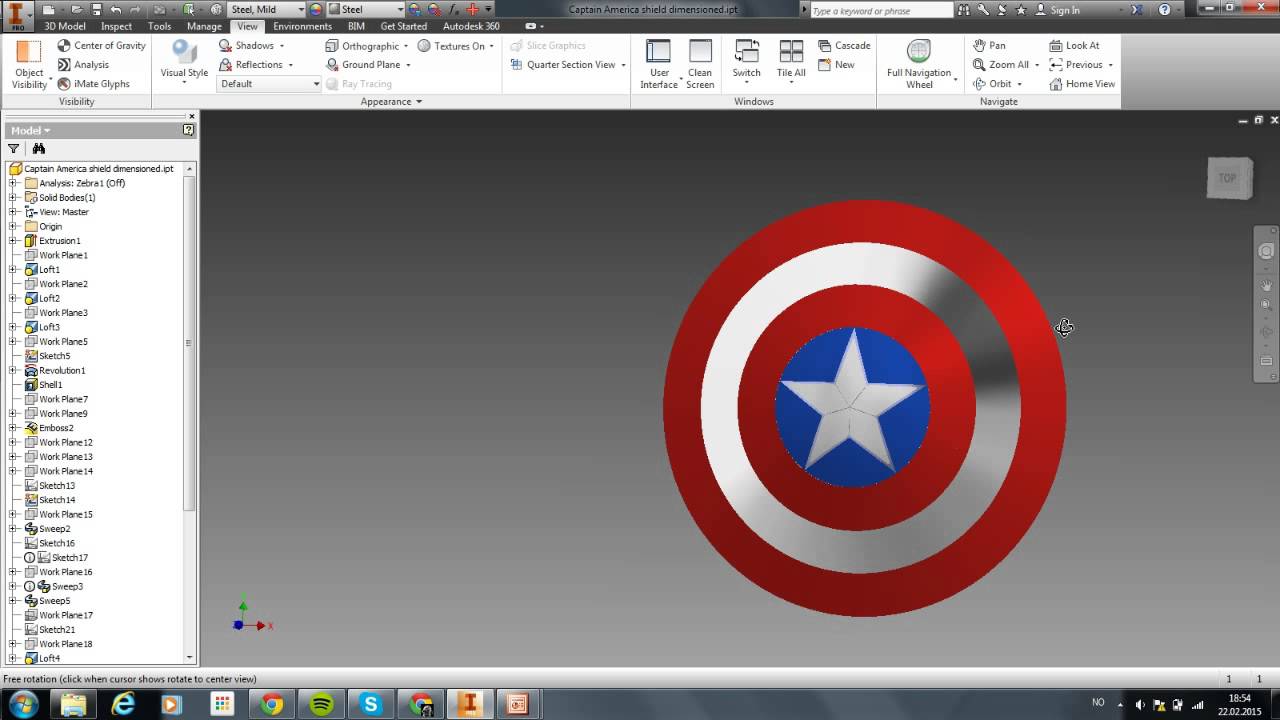Switch to the 3D Model tab
Image resolution: width=1280 pixels, height=720 pixels.
65,26
